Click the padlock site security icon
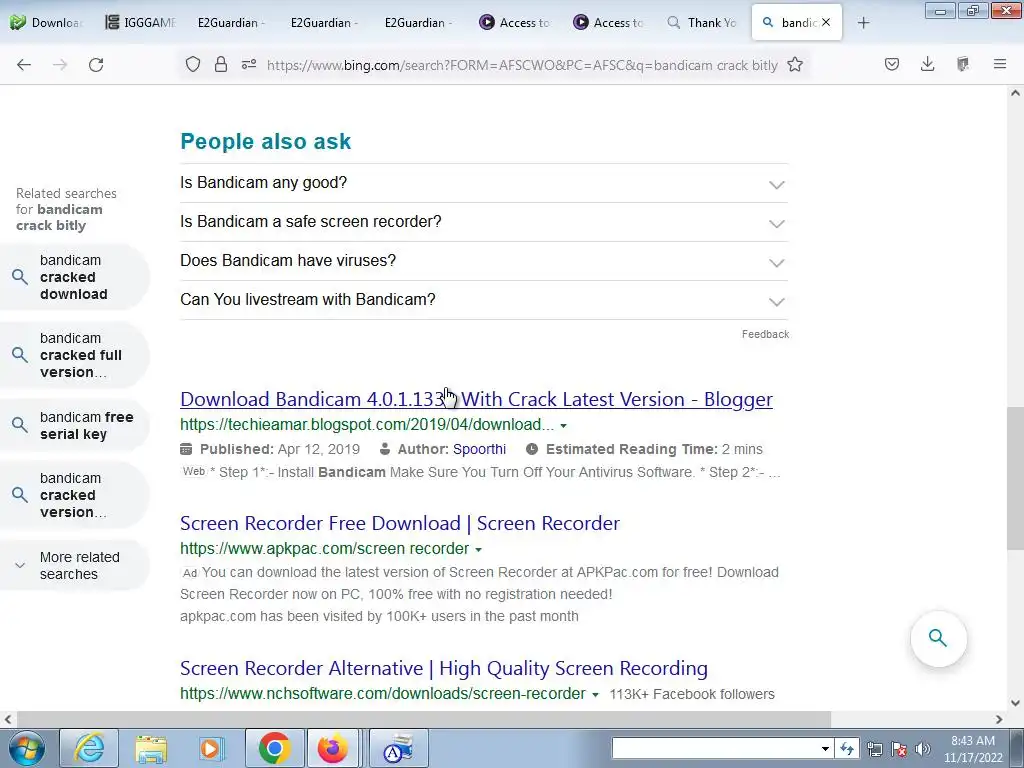The height and width of the screenshot is (768, 1024). click(221, 64)
